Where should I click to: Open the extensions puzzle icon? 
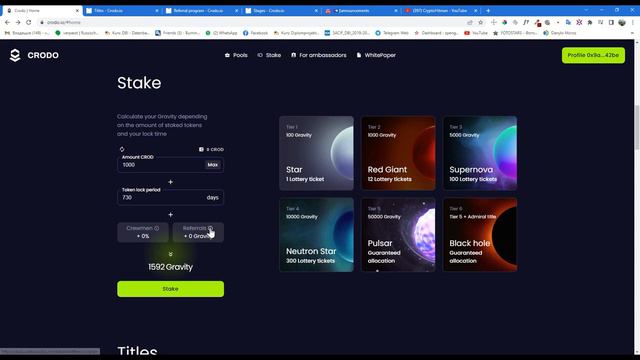tap(590, 22)
